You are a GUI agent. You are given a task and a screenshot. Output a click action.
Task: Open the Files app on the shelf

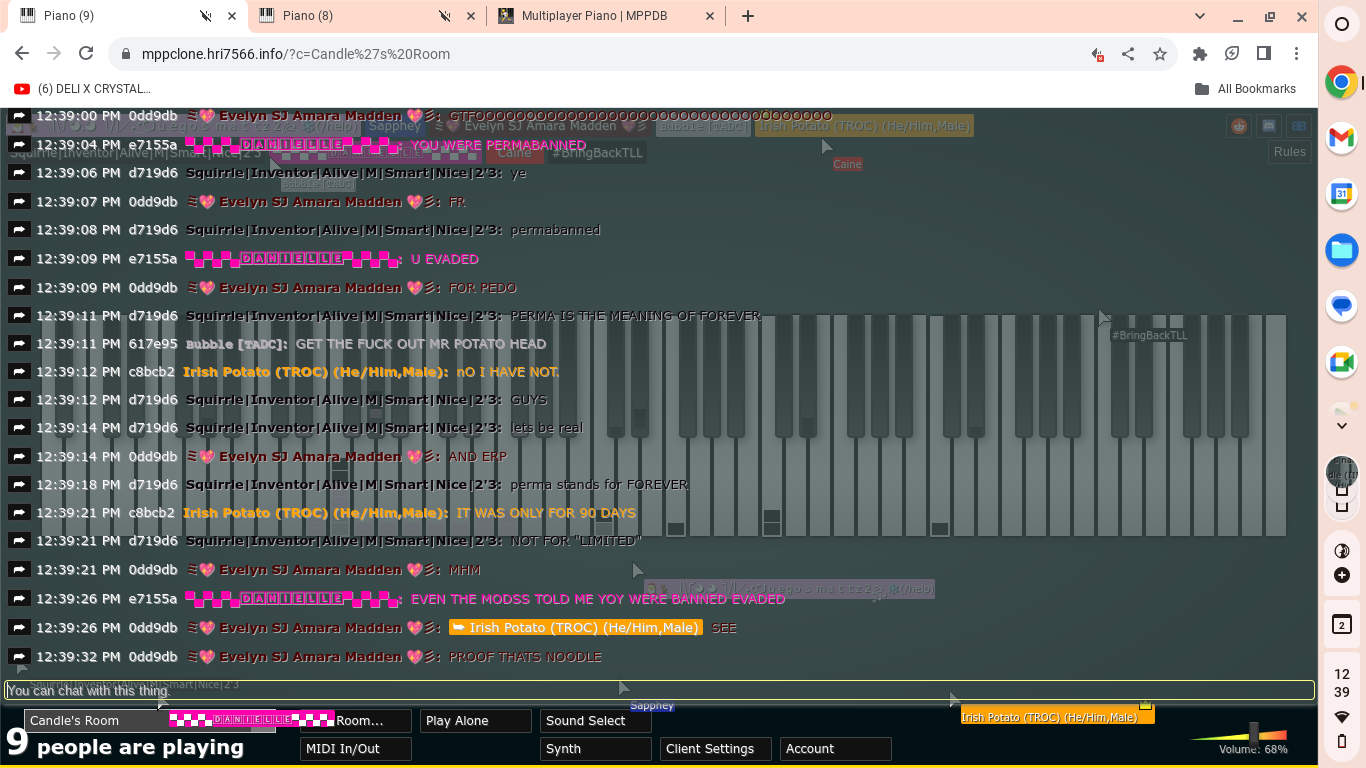tap(1342, 250)
